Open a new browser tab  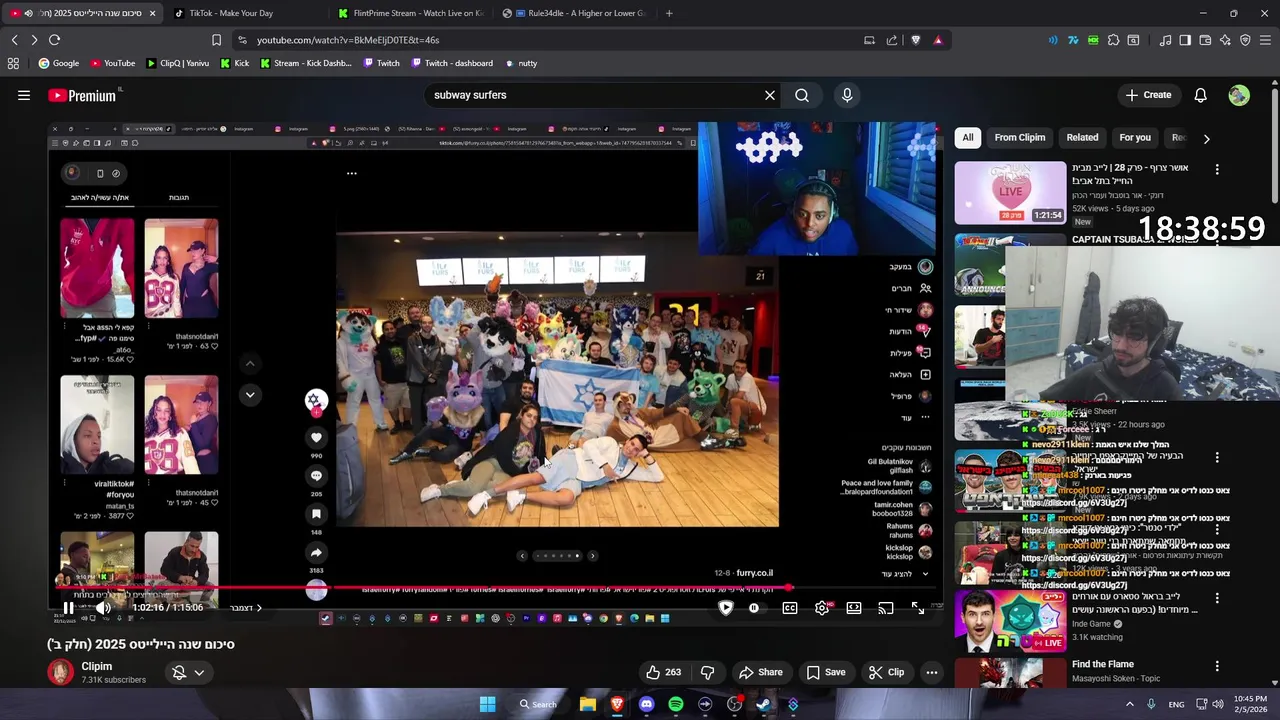pos(669,13)
